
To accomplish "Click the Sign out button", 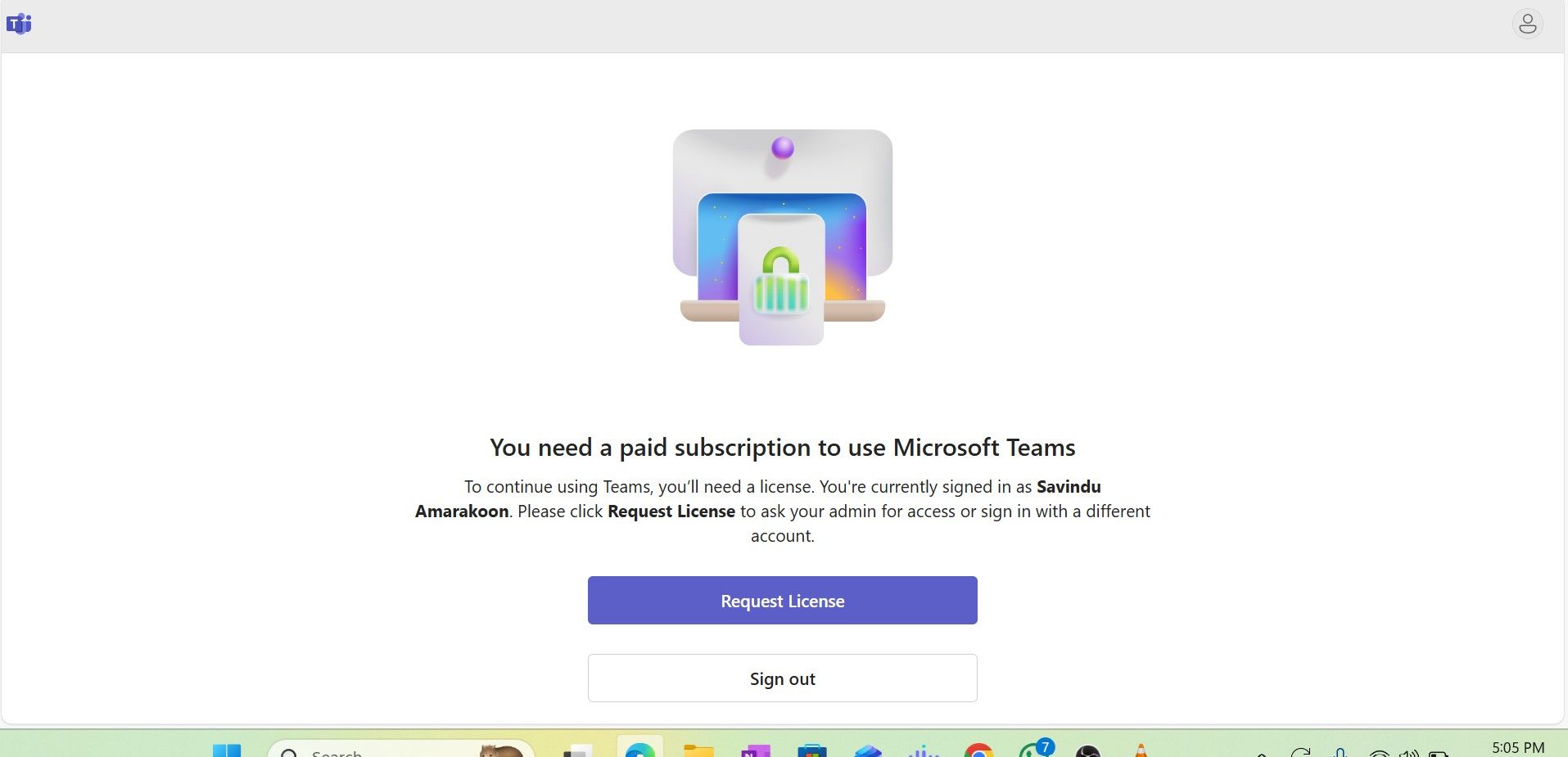I will [x=782, y=678].
